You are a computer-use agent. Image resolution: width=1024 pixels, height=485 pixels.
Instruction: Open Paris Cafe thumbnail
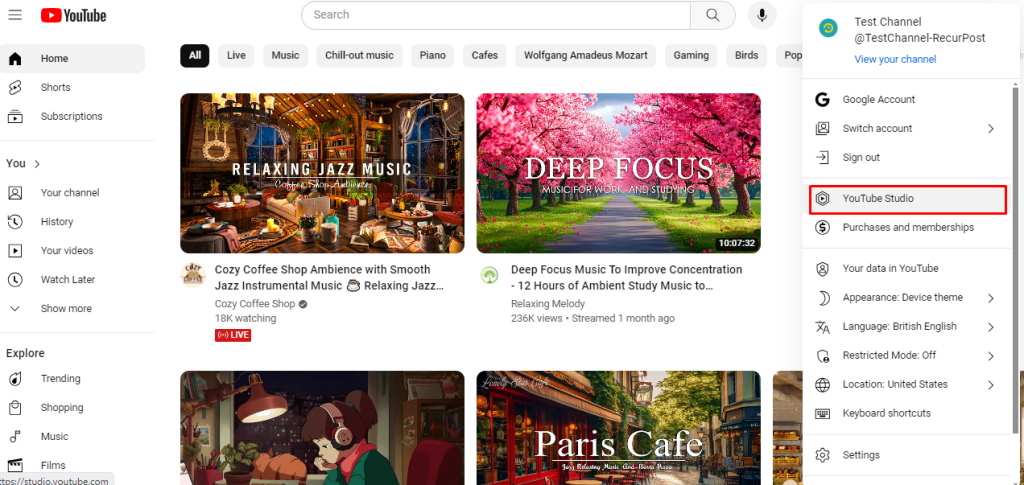click(x=618, y=428)
